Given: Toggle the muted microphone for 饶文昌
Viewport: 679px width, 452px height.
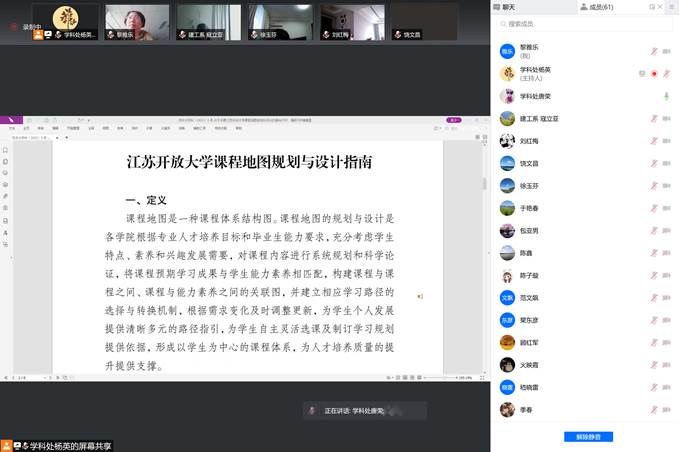Looking at the screenshot, I should (x=654, y=163).
